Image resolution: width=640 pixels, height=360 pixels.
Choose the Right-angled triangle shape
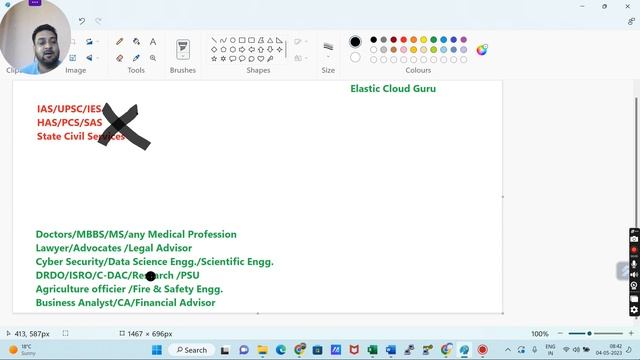click(x=279, y=40)
